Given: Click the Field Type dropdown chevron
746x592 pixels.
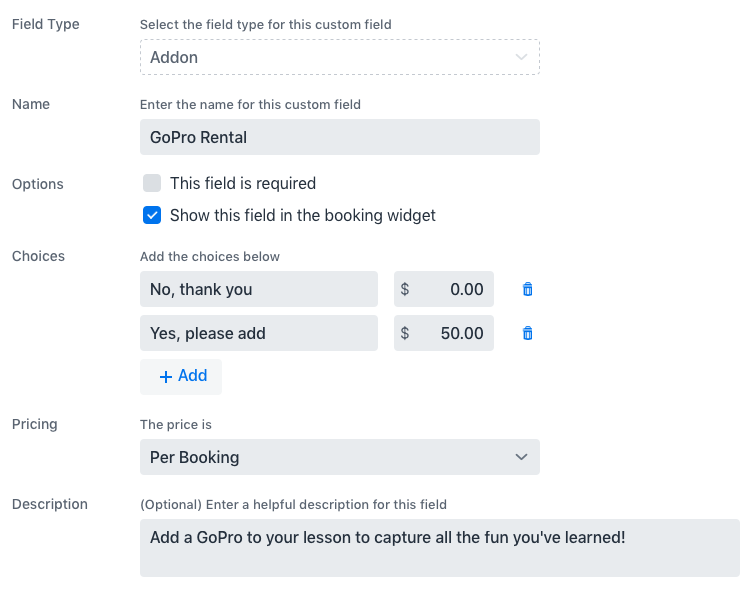Looking at the screenshot, I should (521, 57).
